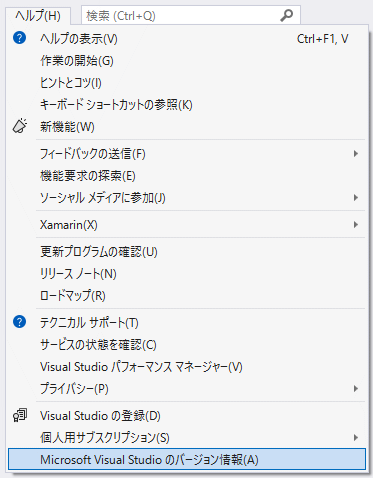Open ロードマップ(R)
Image resolution: width=373 pixels, height=478 pixels.
187,296
